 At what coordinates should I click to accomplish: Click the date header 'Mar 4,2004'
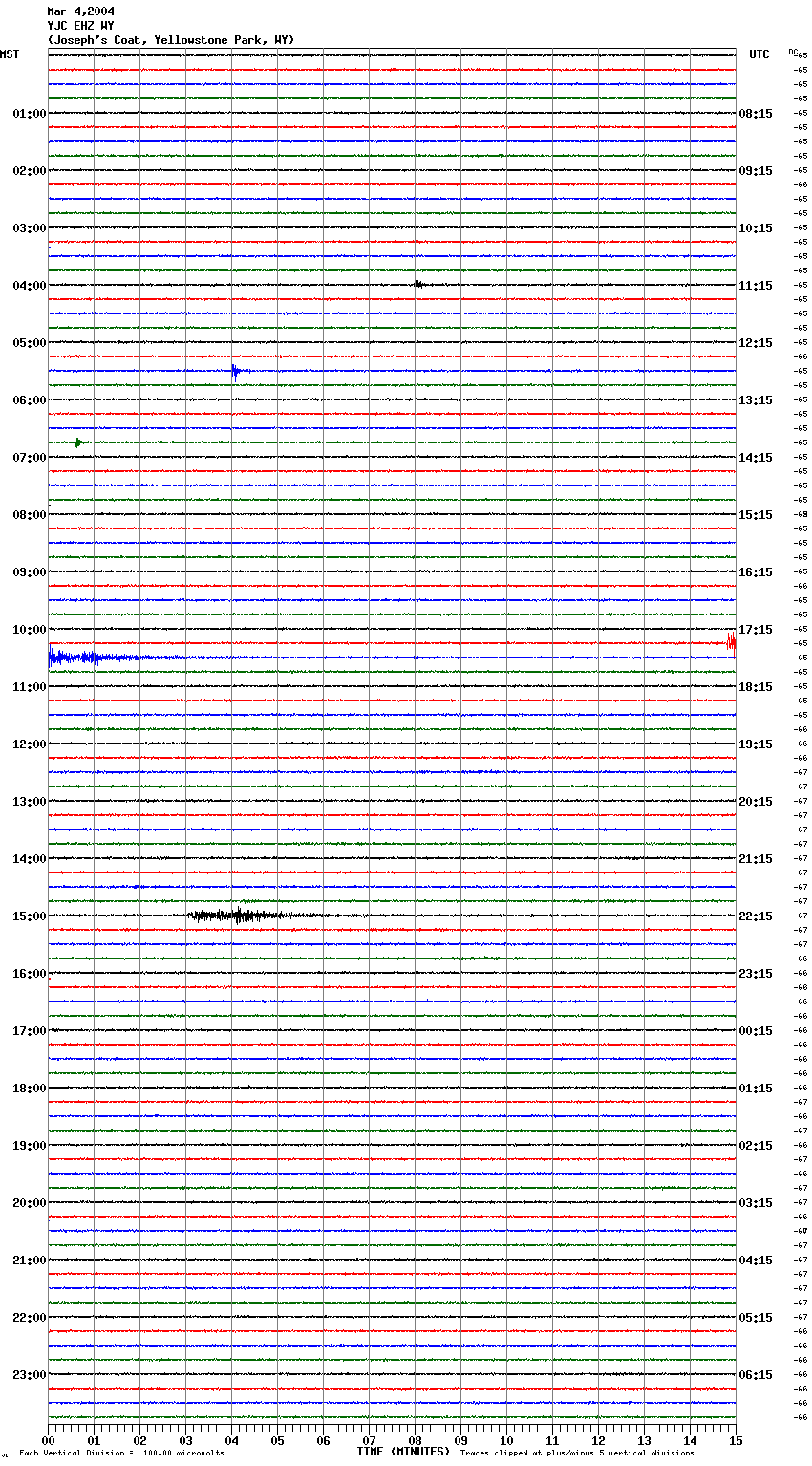coord(81,11)
